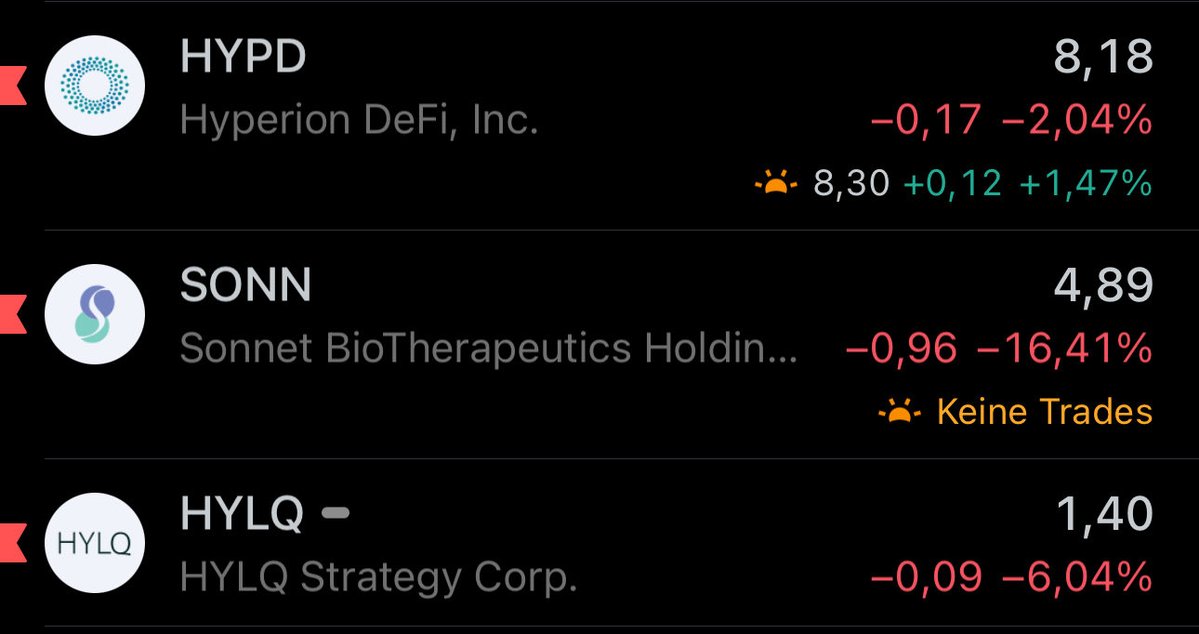Click the gray dash icon after HYLQ
The image size is (1199, 634).
pyautogui.click(x=335, y=514)
